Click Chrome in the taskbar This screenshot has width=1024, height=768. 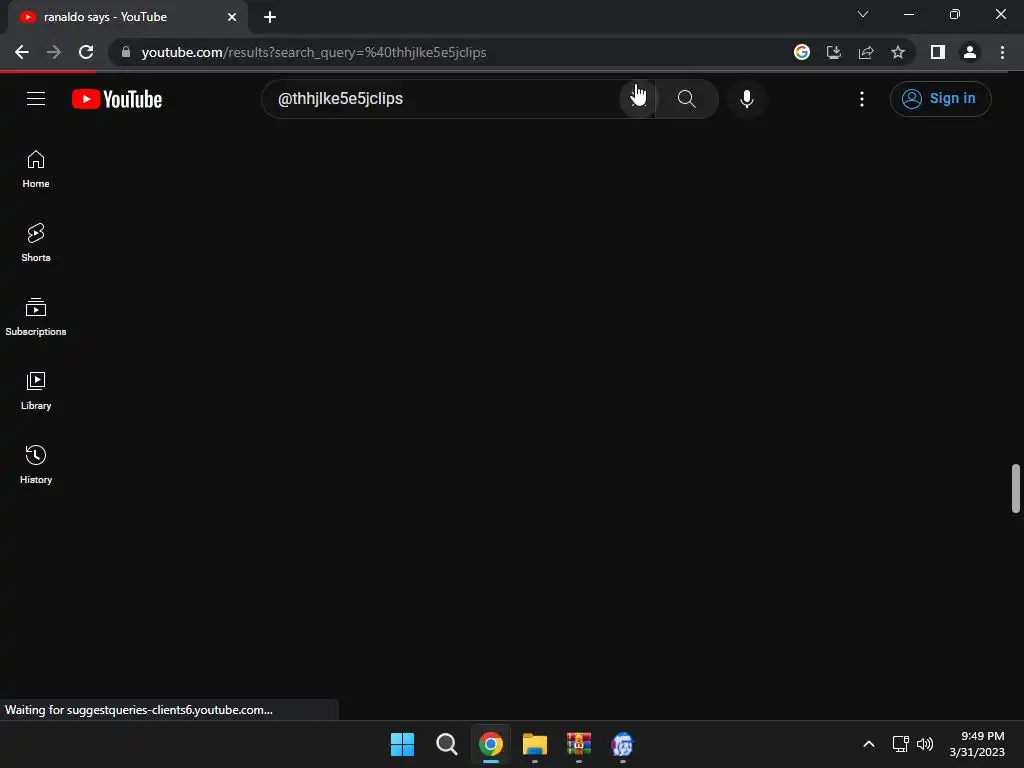click(490, 744)
